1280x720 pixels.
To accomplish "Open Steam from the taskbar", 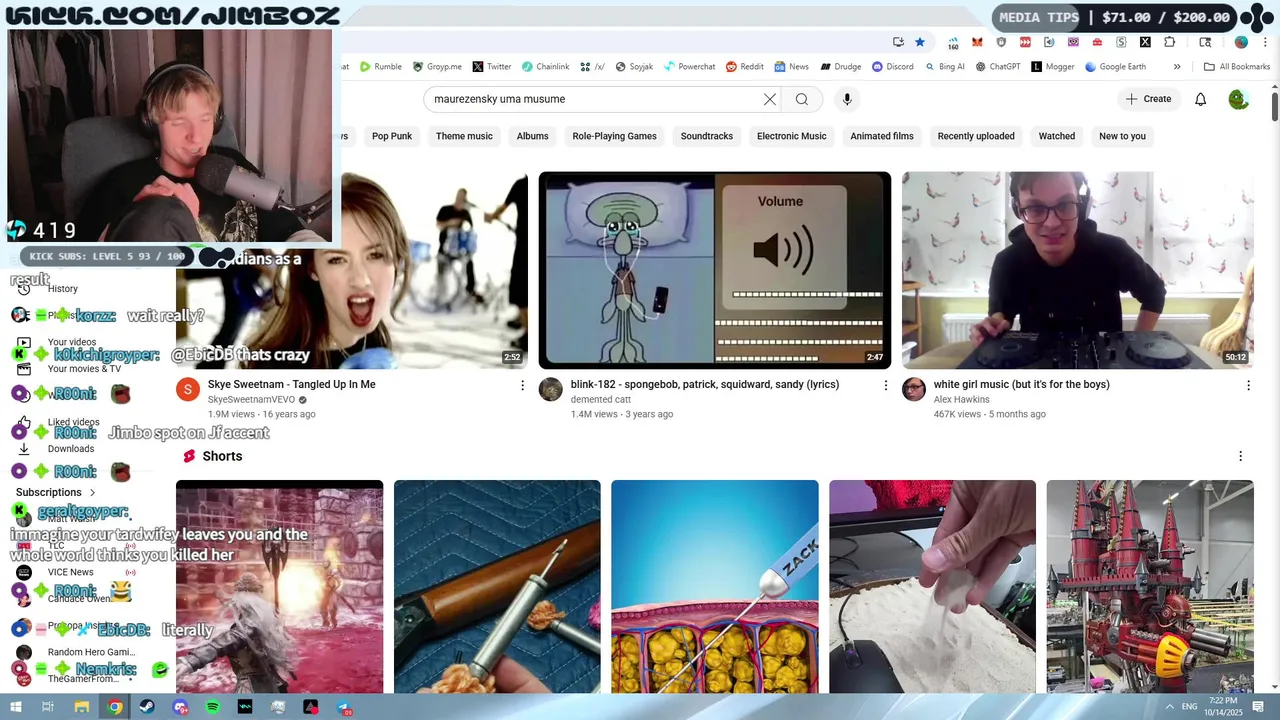I will point(147,707).
